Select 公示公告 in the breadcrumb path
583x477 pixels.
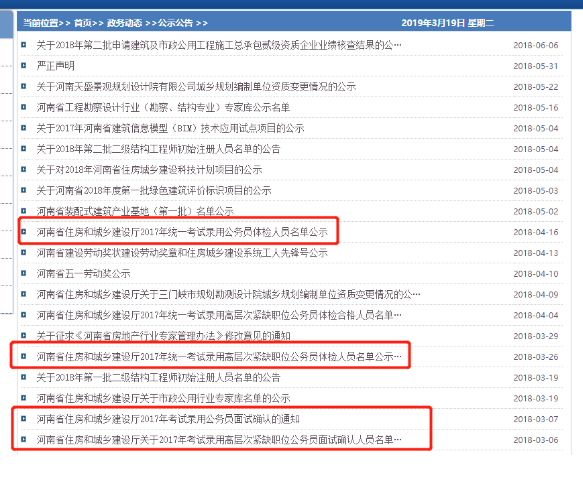point(175,23)
